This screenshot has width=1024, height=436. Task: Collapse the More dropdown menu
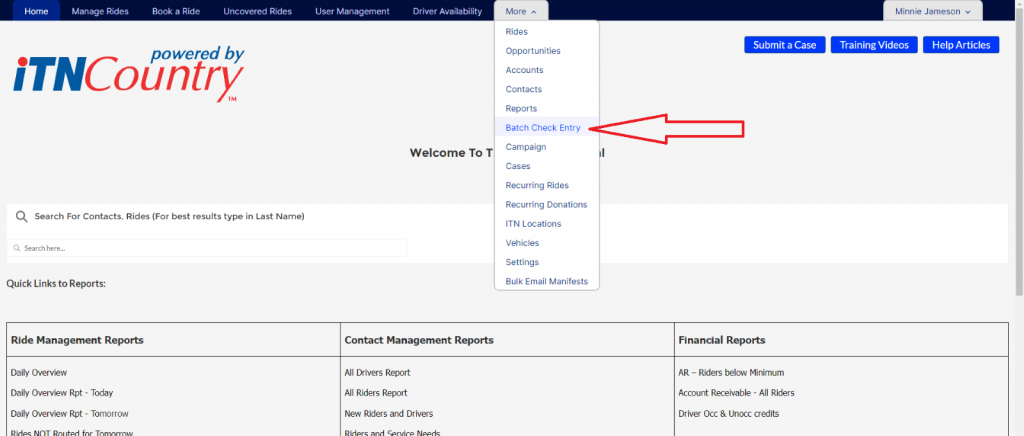click(x=521, y=11)
